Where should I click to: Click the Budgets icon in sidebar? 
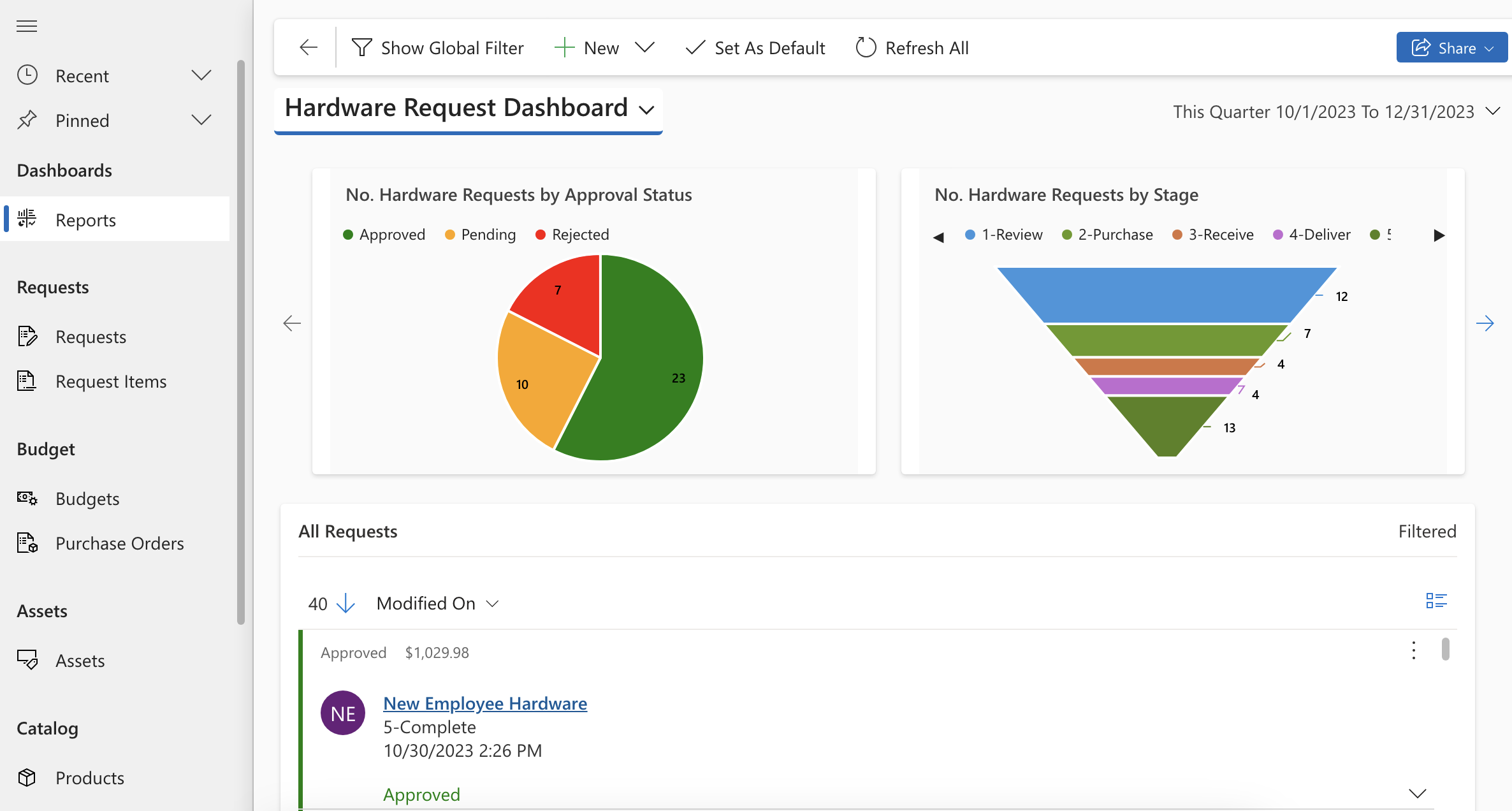[x=27, y=497]
